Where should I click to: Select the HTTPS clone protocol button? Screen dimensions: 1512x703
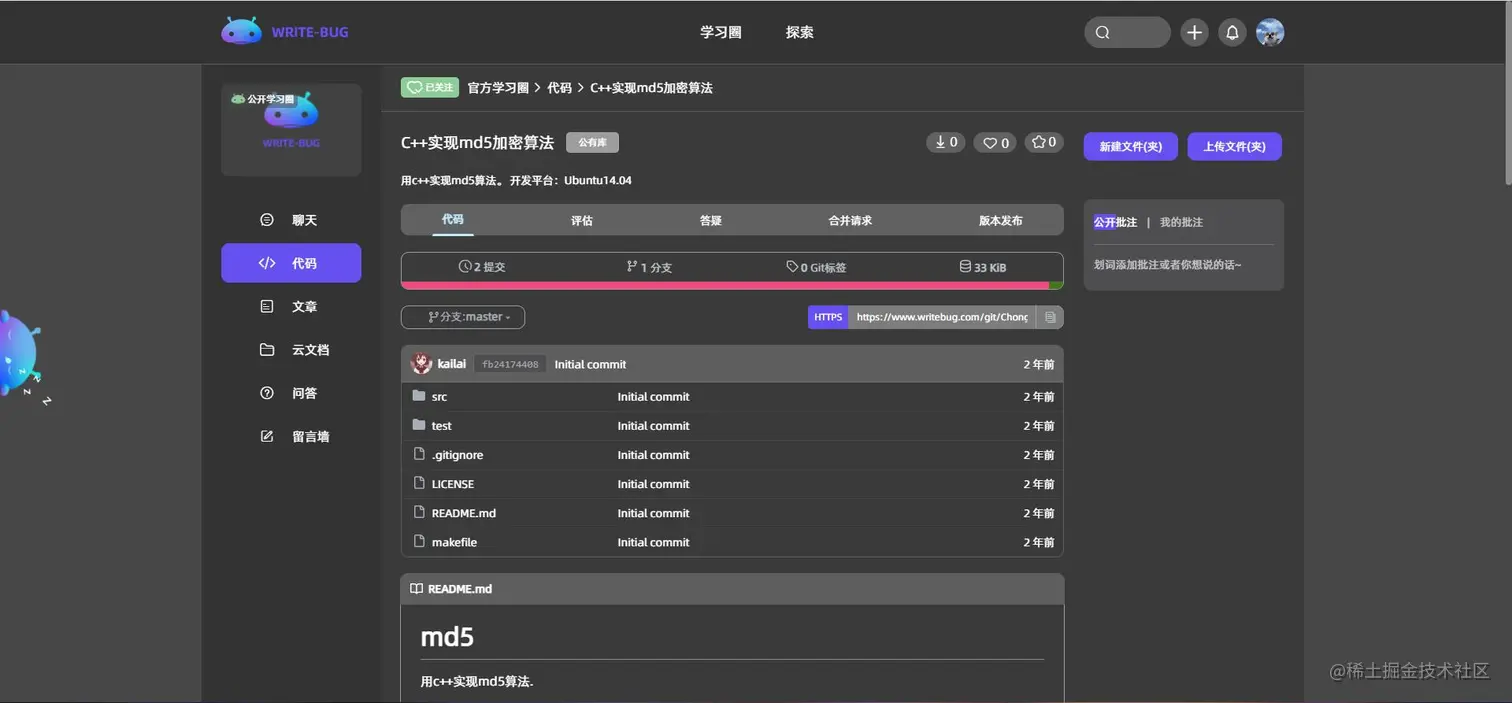coord(828,317)
